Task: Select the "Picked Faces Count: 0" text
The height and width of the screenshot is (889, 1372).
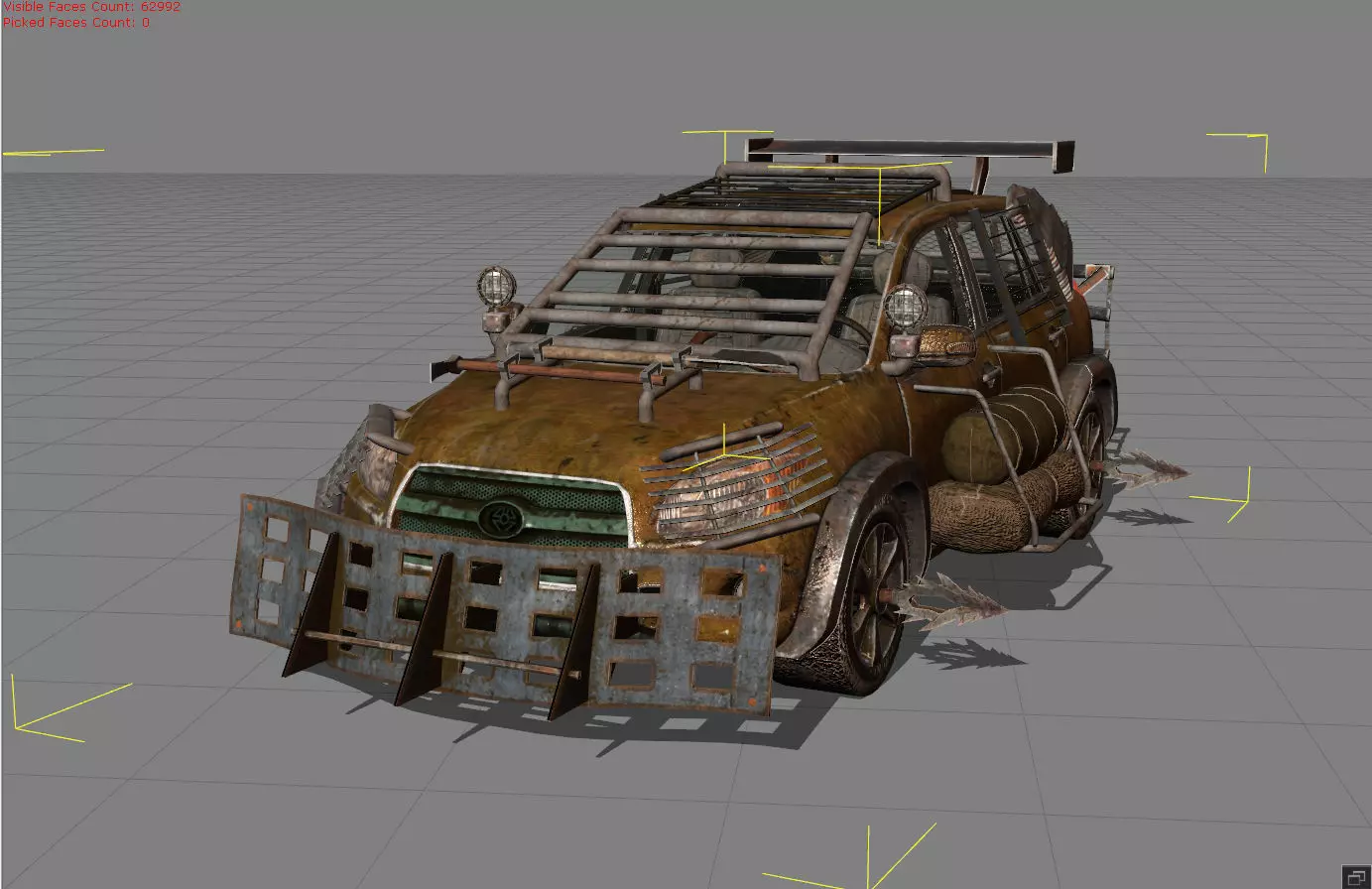Action: [76, 22]
